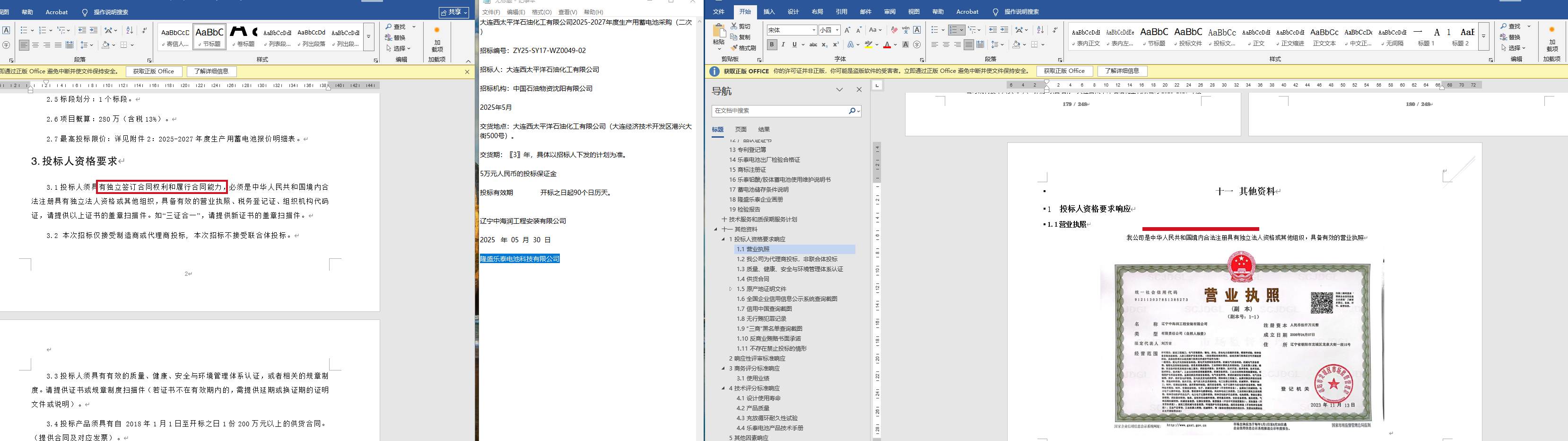Click the Copy (复制) icon
This screenshot has width=1568, height=441.
(x=734, y=37)
